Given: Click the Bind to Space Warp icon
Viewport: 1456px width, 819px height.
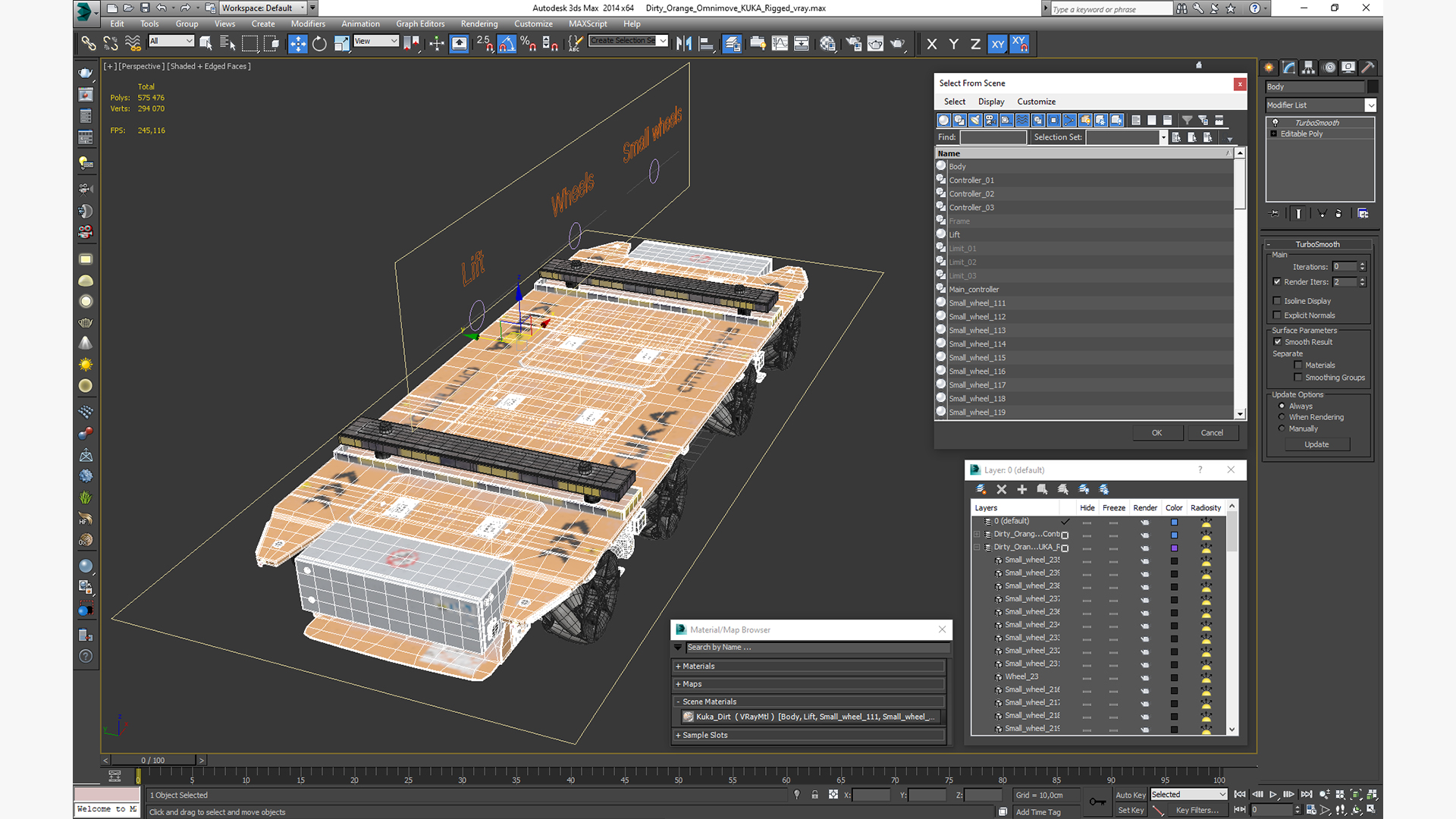Looking at the screenshot, I should pos(133,44).
